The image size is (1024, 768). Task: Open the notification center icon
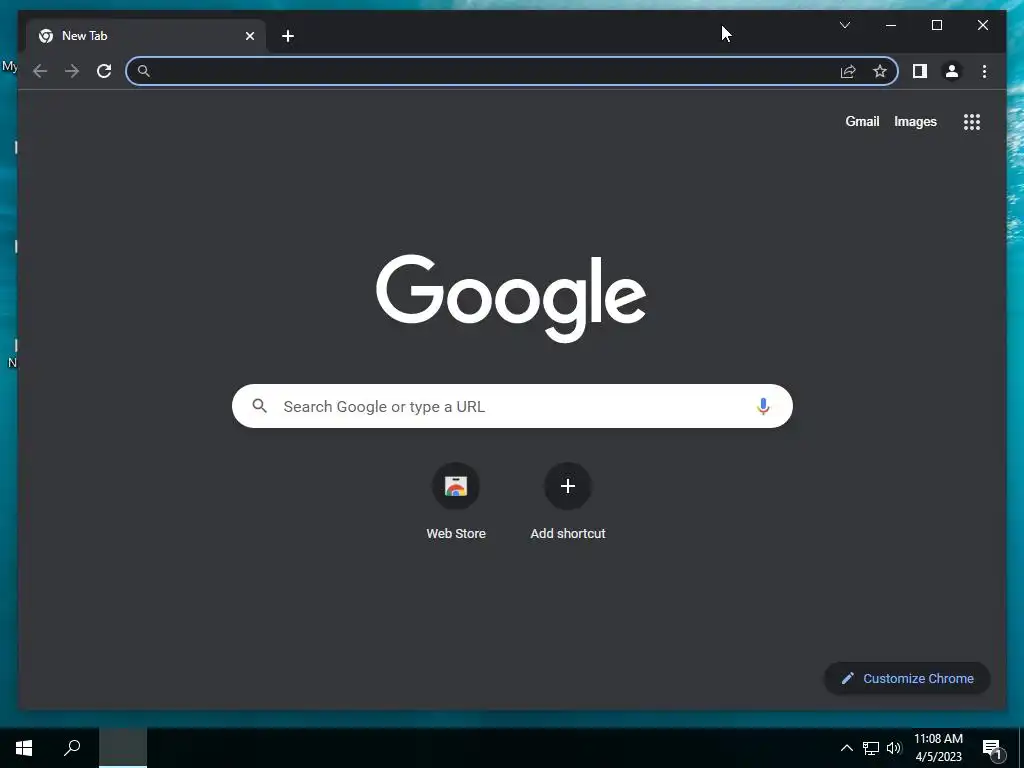click(993, 750)
